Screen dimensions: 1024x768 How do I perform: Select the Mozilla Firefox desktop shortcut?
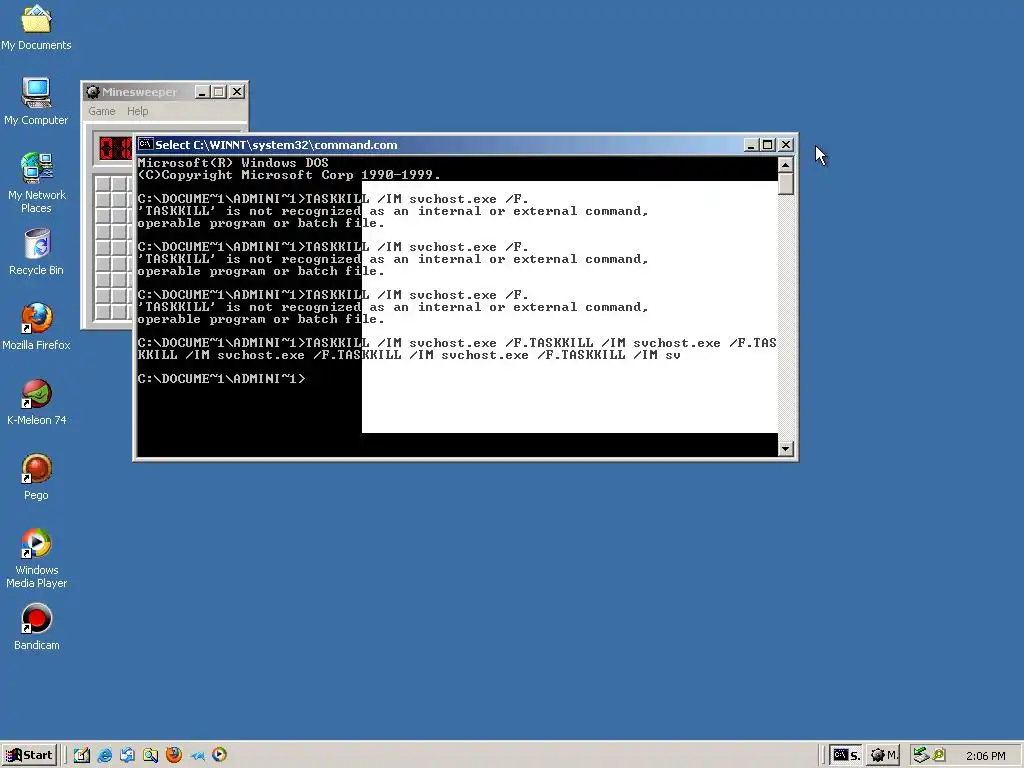[x=36, y=327]
